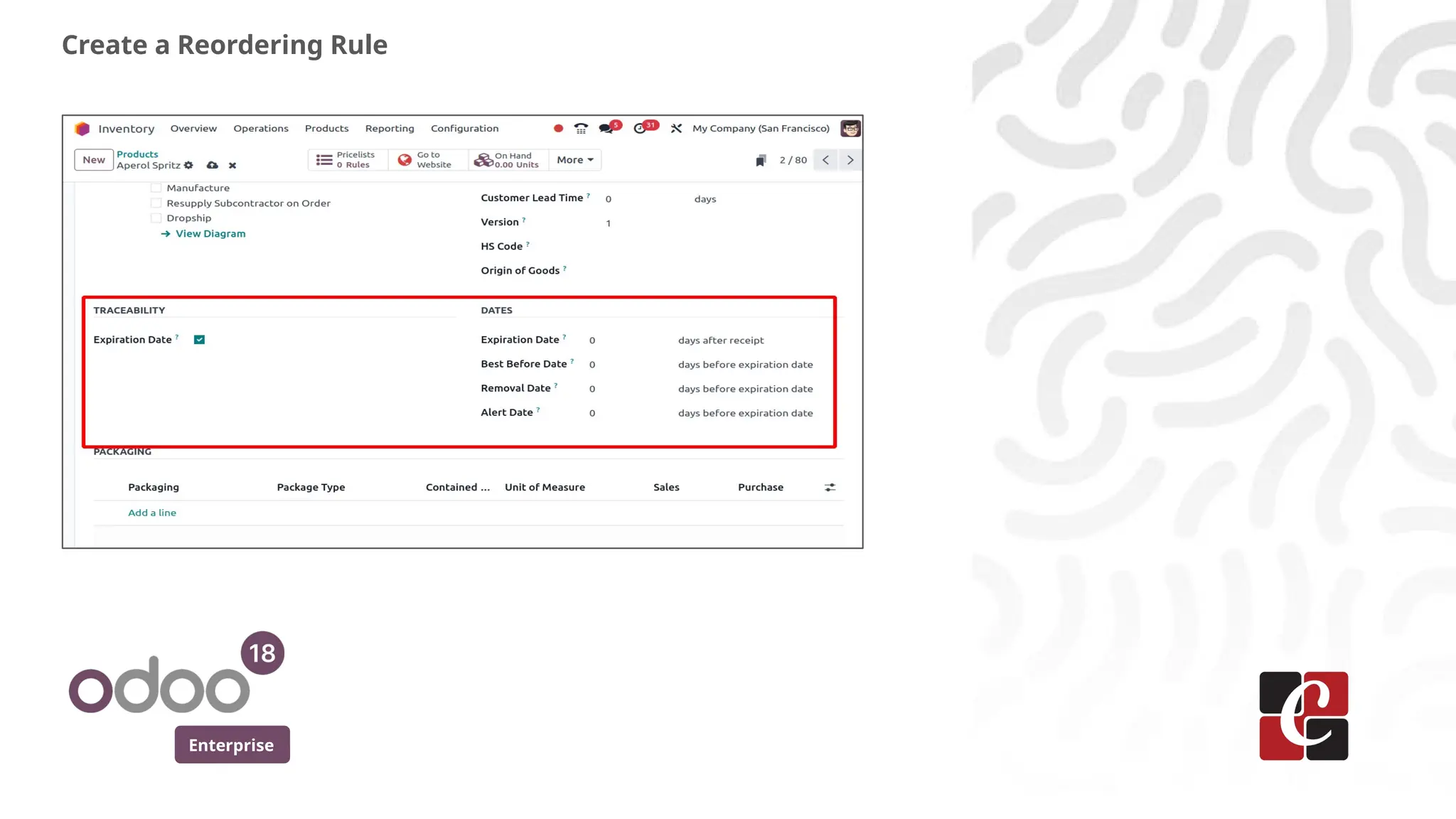Open the Products menu
This screenshot has width=1456, height=819.
click(x=327, y=129)
